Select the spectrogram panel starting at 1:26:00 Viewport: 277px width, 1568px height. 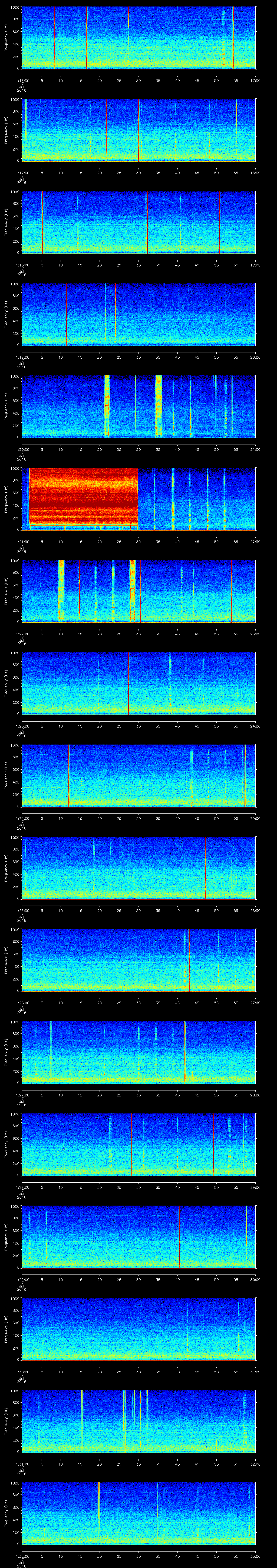[138, 960]
